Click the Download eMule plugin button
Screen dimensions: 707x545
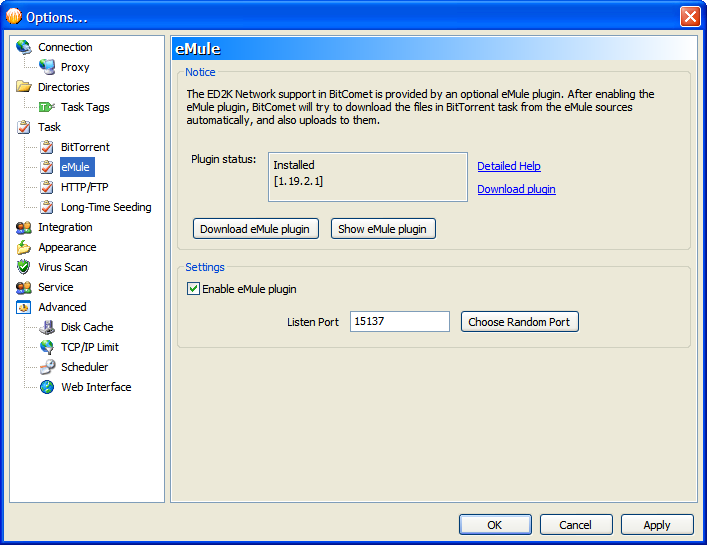256,229
